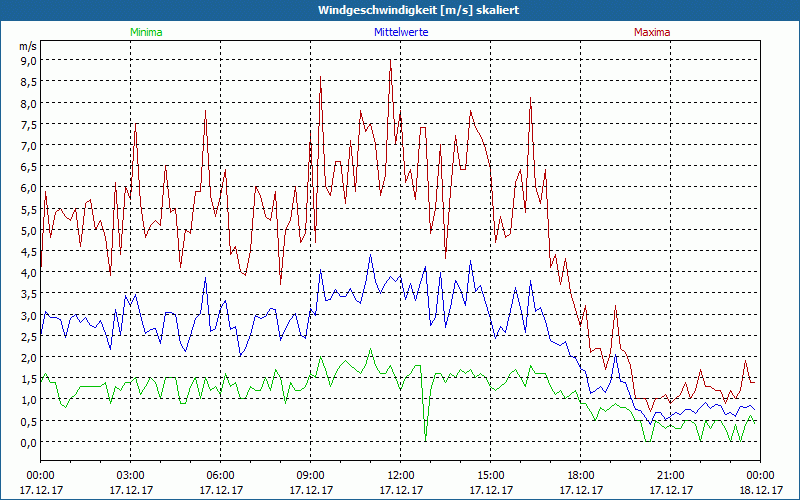800x500 pixels.
Task: Click the 2,0 y-axis value
Action: (x=28, y=358)
